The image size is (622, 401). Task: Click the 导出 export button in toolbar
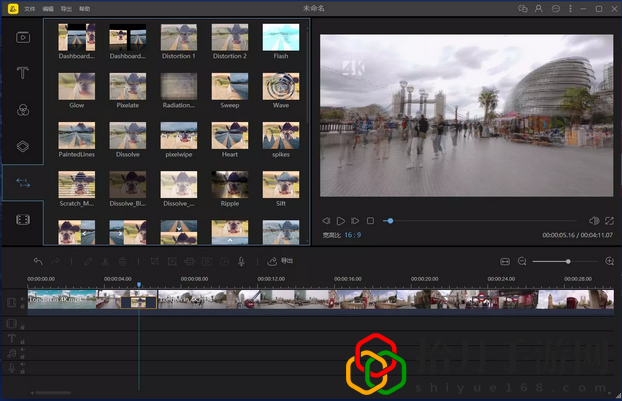click(x=280, y=261)
